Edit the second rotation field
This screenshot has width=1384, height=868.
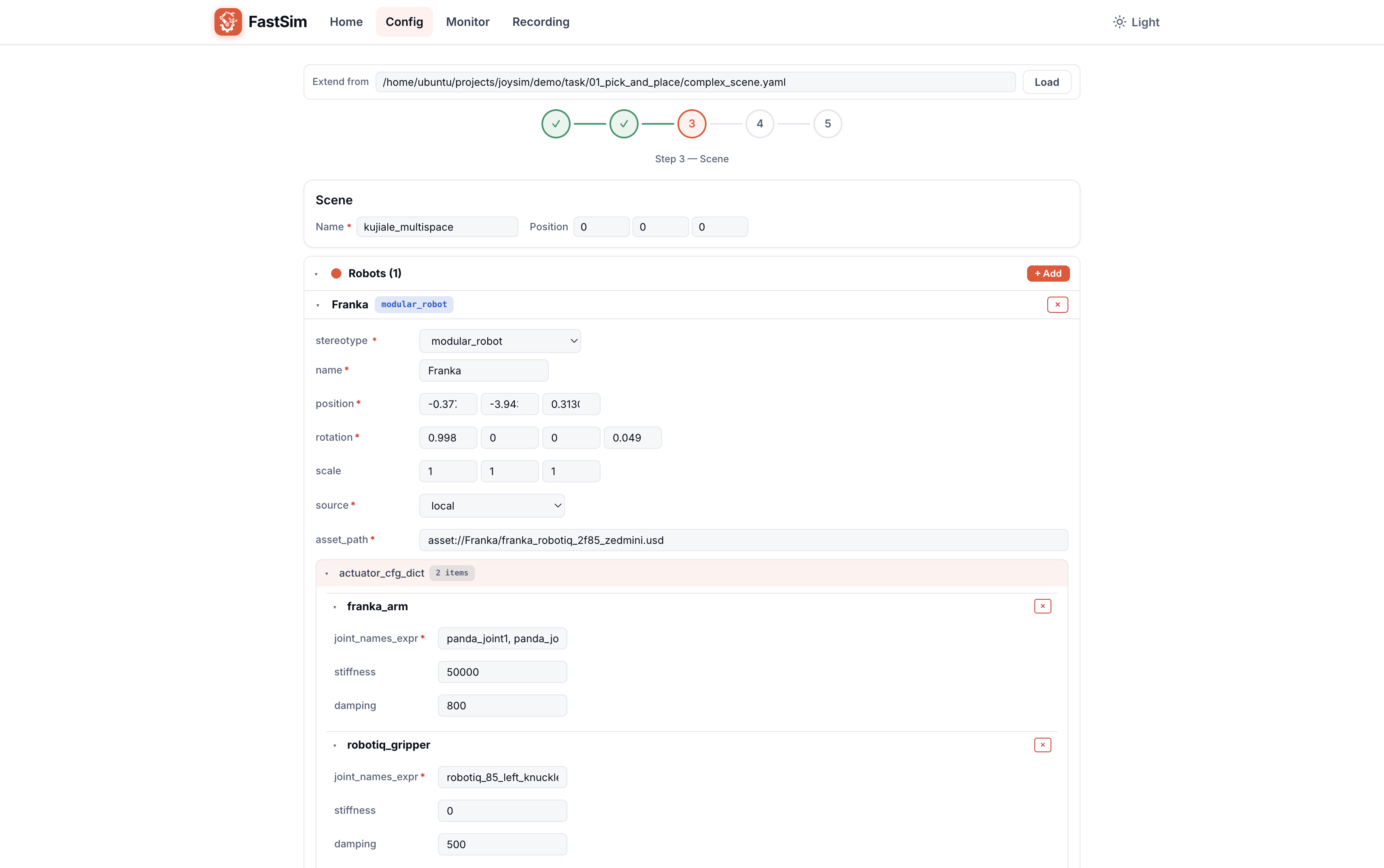tap(510, 437)
